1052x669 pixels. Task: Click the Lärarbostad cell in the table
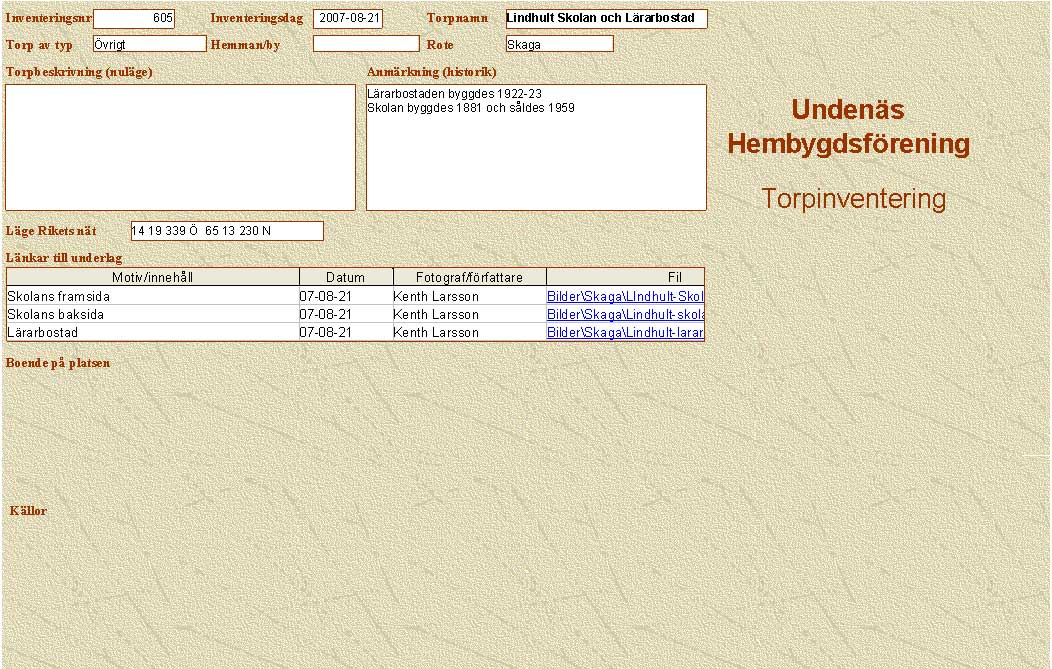coord(153,332)
